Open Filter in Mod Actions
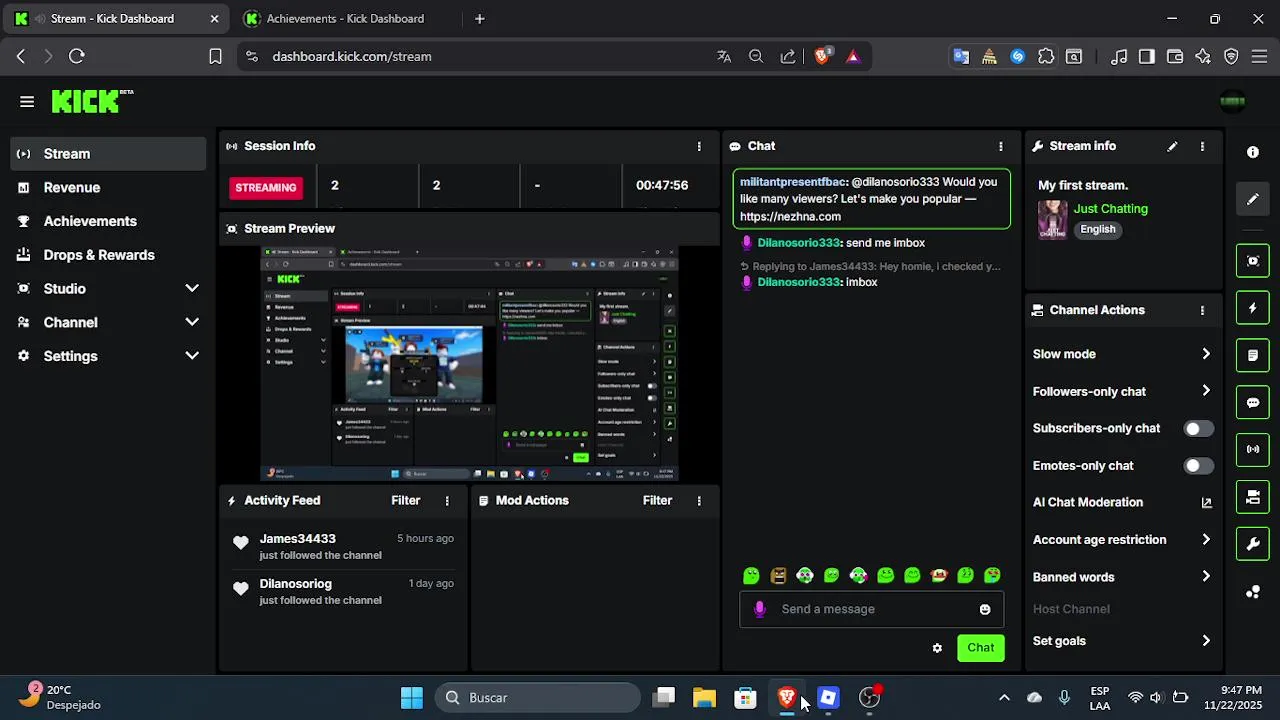Image resolution: width=1280 pixels, height=720 pixels. tap(657, 500)
